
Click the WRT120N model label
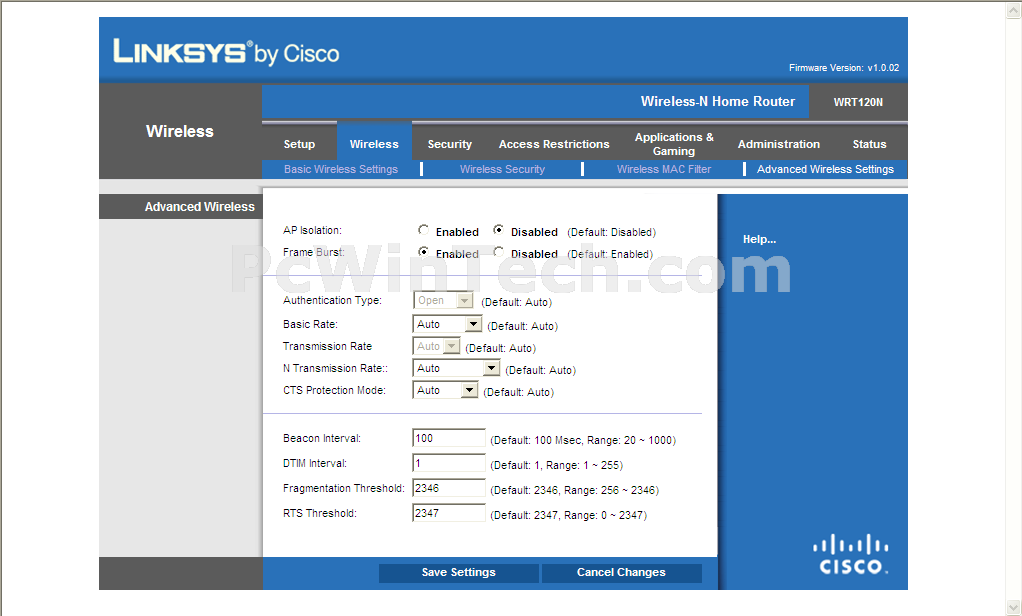point(858,102)
